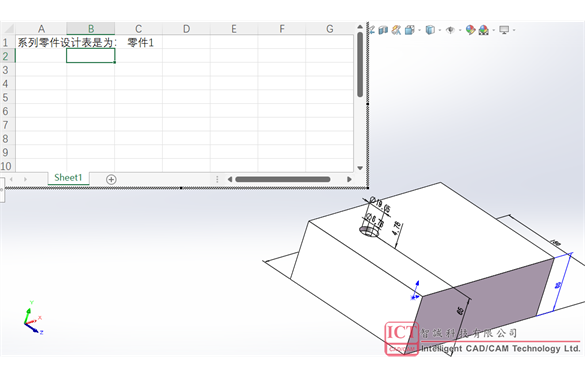The width and height of the screenshot is (585, 377).
Task: Click the Display Style cube icon
Action: click(430, 30)
